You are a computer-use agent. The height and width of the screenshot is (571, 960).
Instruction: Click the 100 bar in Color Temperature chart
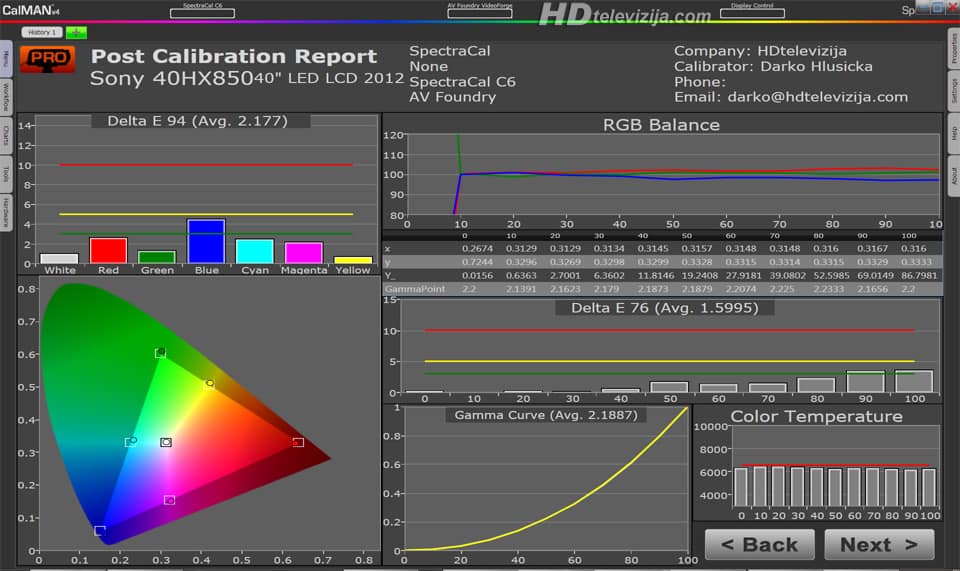click(929, 487)
